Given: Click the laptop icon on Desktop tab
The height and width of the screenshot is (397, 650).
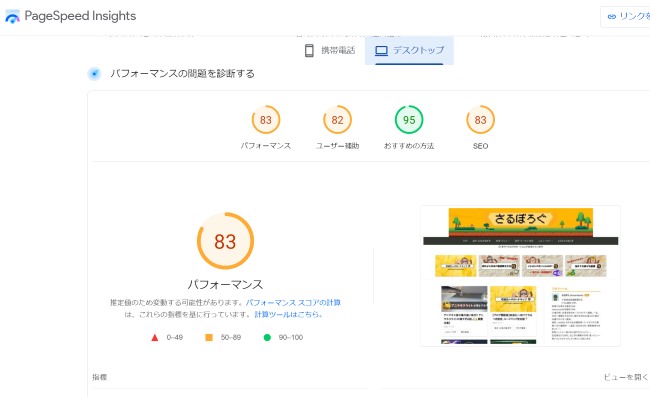Looking at the screenshot, I should tap(381, 51).
